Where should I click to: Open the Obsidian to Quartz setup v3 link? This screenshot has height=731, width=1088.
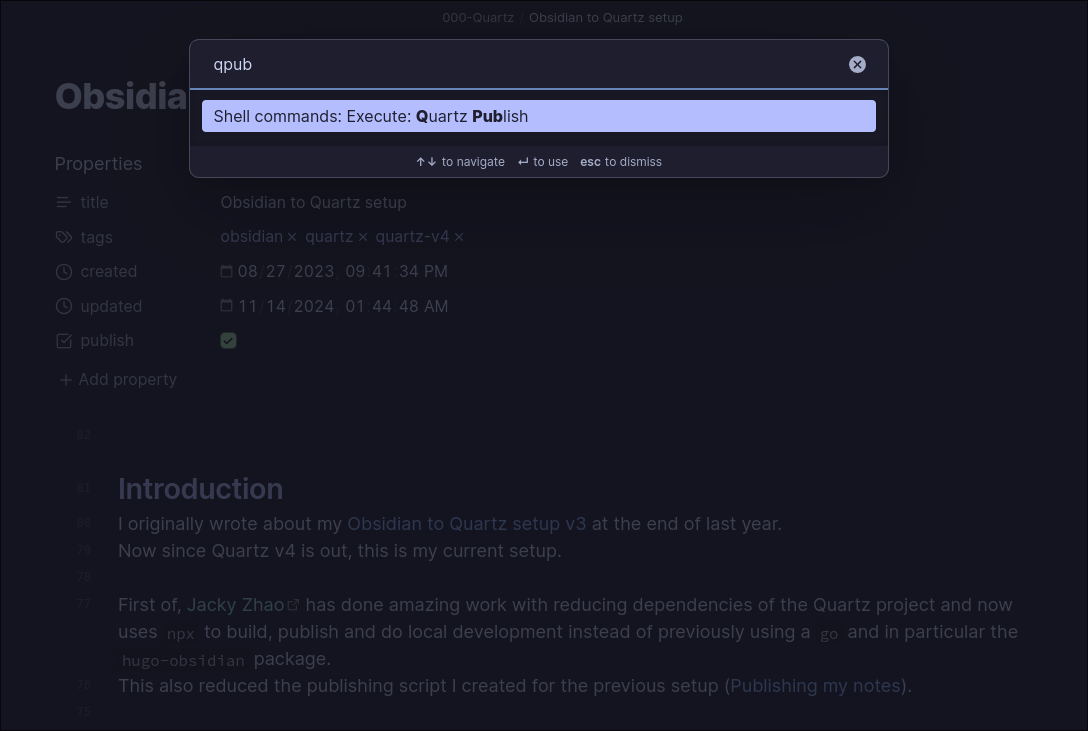tap(466, 523)
